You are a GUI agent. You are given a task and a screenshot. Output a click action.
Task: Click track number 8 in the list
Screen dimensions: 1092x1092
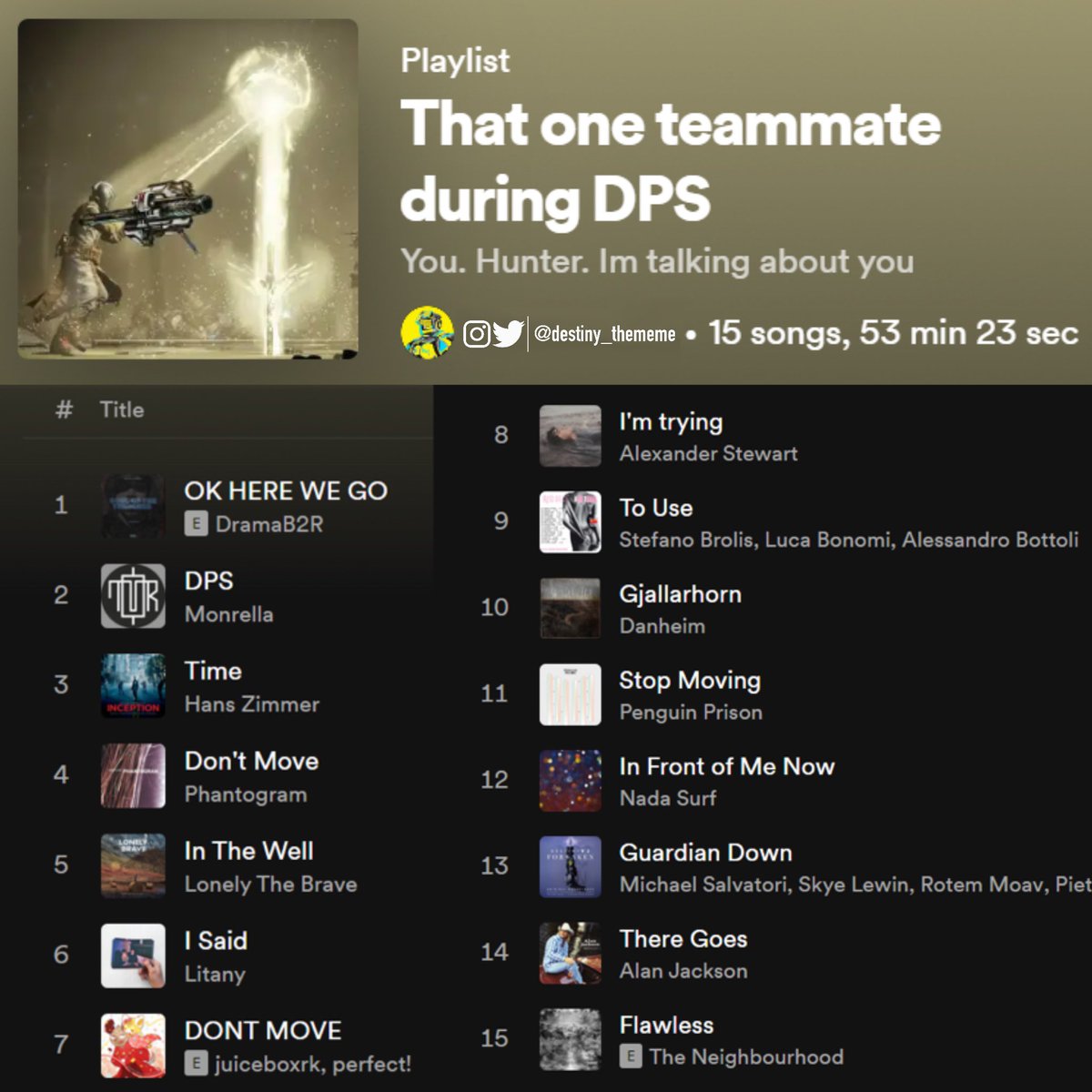[500, 435]
